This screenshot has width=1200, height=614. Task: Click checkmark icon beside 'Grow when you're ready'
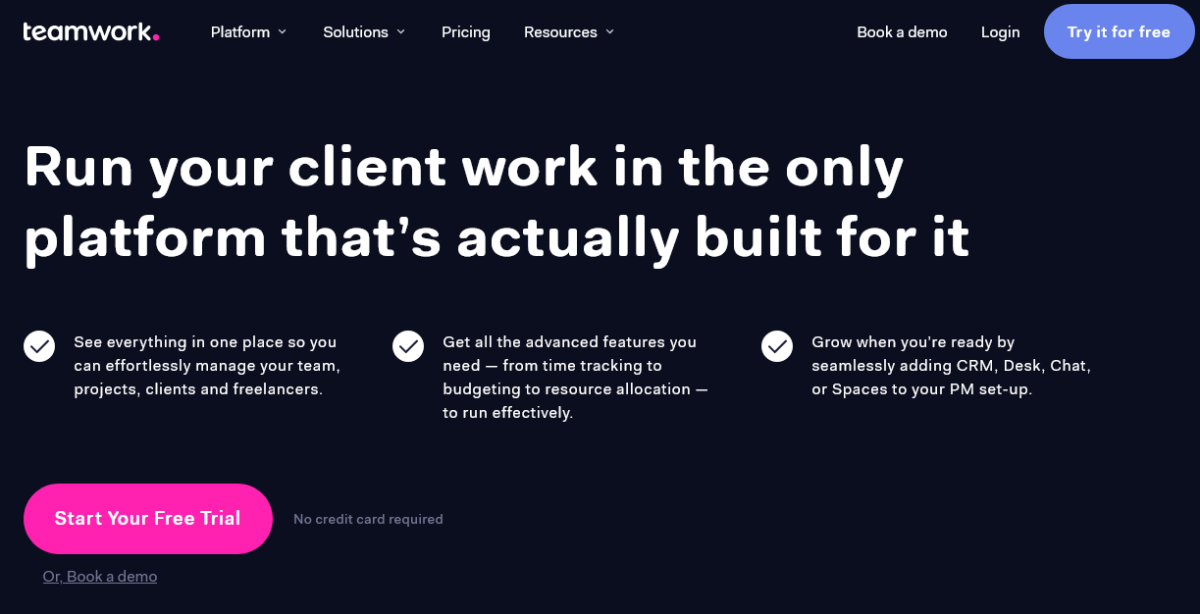(777, 346)
